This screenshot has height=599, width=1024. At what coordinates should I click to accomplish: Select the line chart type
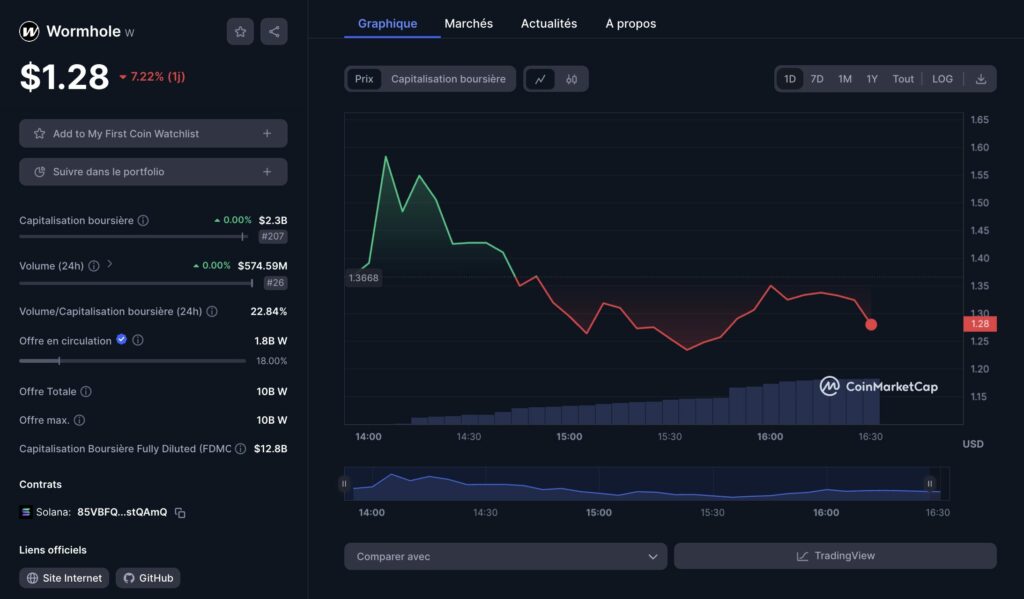pyautogui.click(x=540, y=79)
